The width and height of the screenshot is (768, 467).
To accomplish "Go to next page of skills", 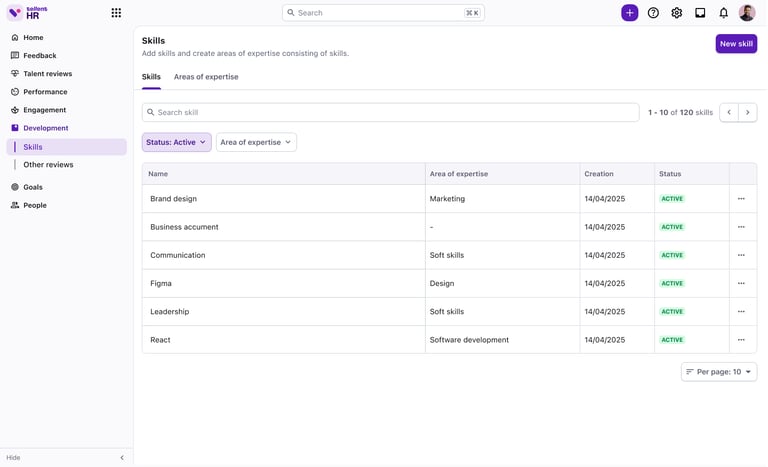I will click(x=747, y=112).
